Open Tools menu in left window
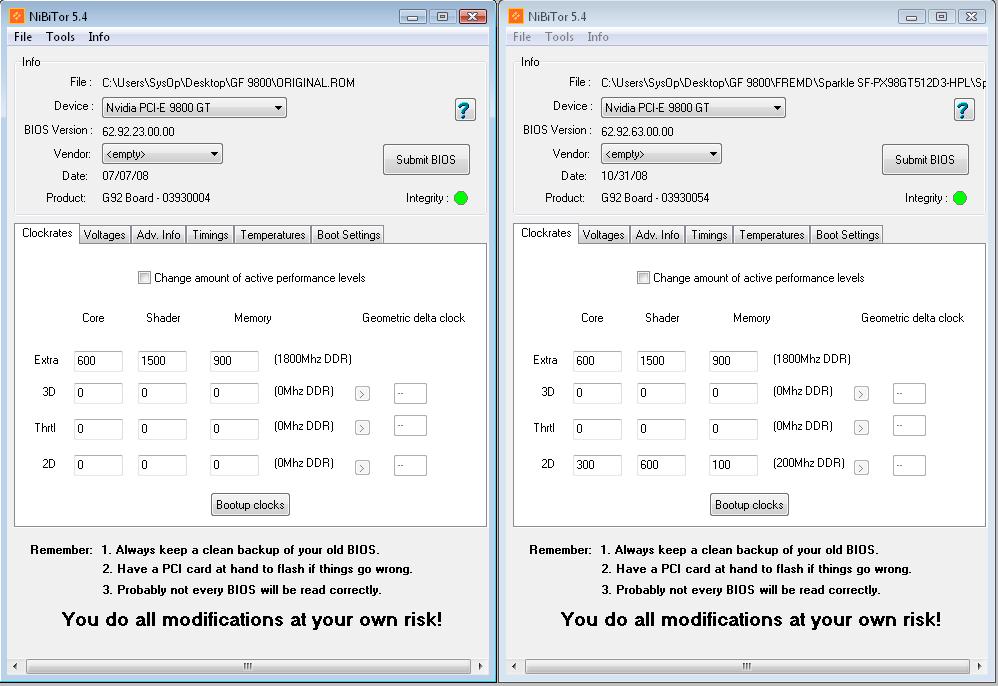Image resolution: width=998 pixels, height=686 pixels. point(60,37)
